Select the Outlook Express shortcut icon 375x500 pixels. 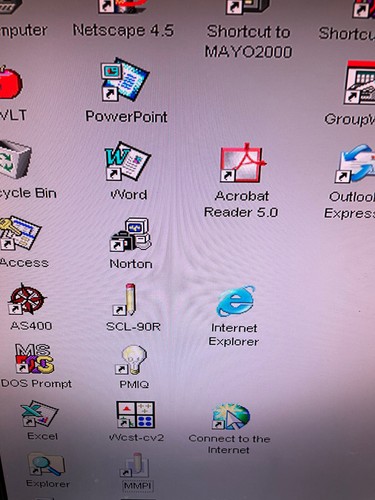coord(355,163)
